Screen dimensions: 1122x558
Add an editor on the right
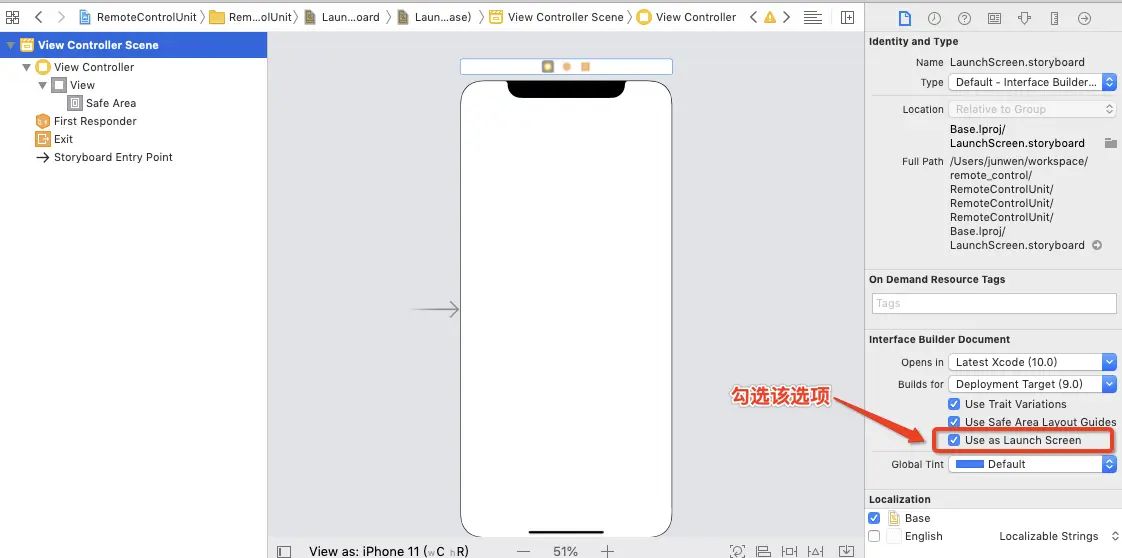tap(847, 17)
